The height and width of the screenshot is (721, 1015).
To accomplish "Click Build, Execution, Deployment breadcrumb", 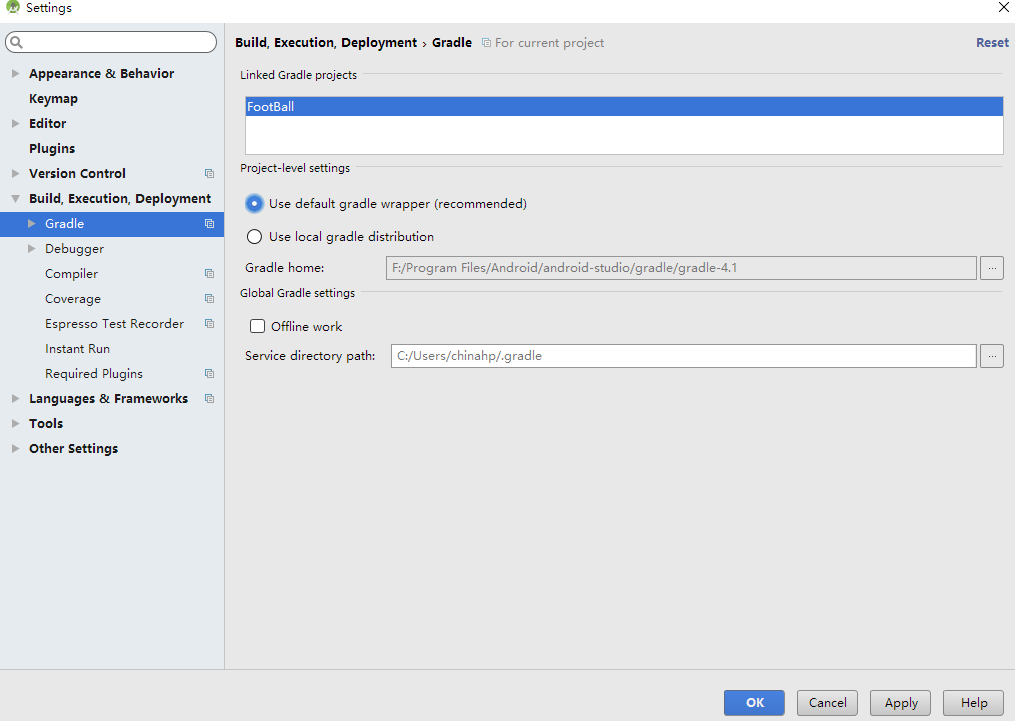I will coord(326,43).
